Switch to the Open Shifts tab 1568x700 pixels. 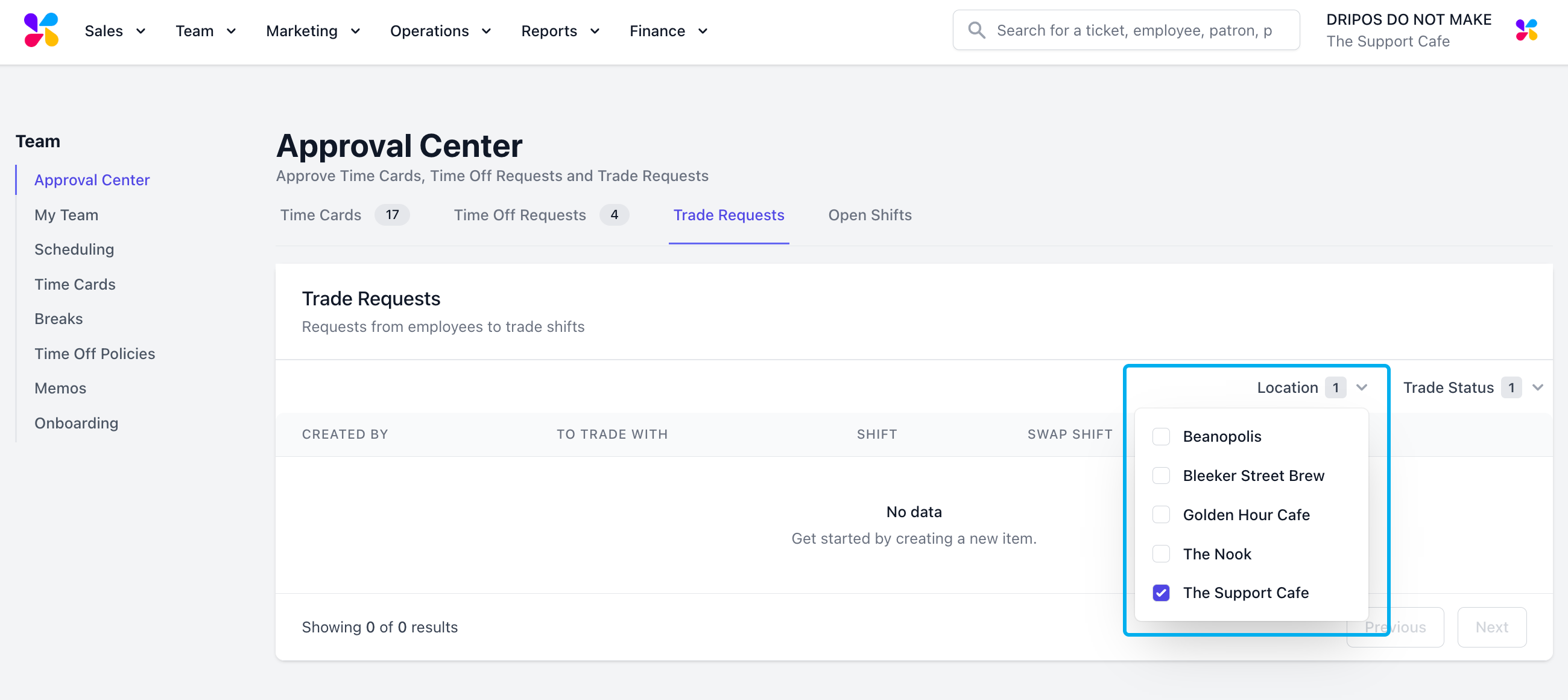coord(869,215)
